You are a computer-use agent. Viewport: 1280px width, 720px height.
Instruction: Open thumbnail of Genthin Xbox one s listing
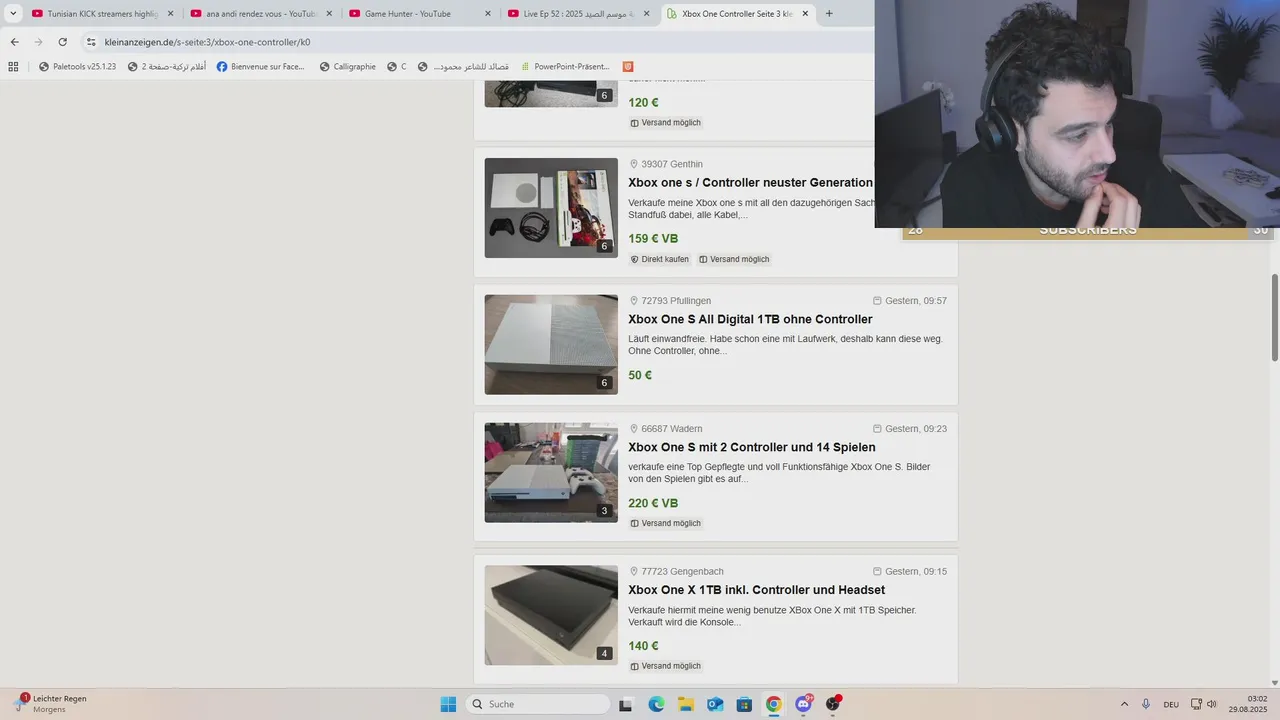(551, 208)
